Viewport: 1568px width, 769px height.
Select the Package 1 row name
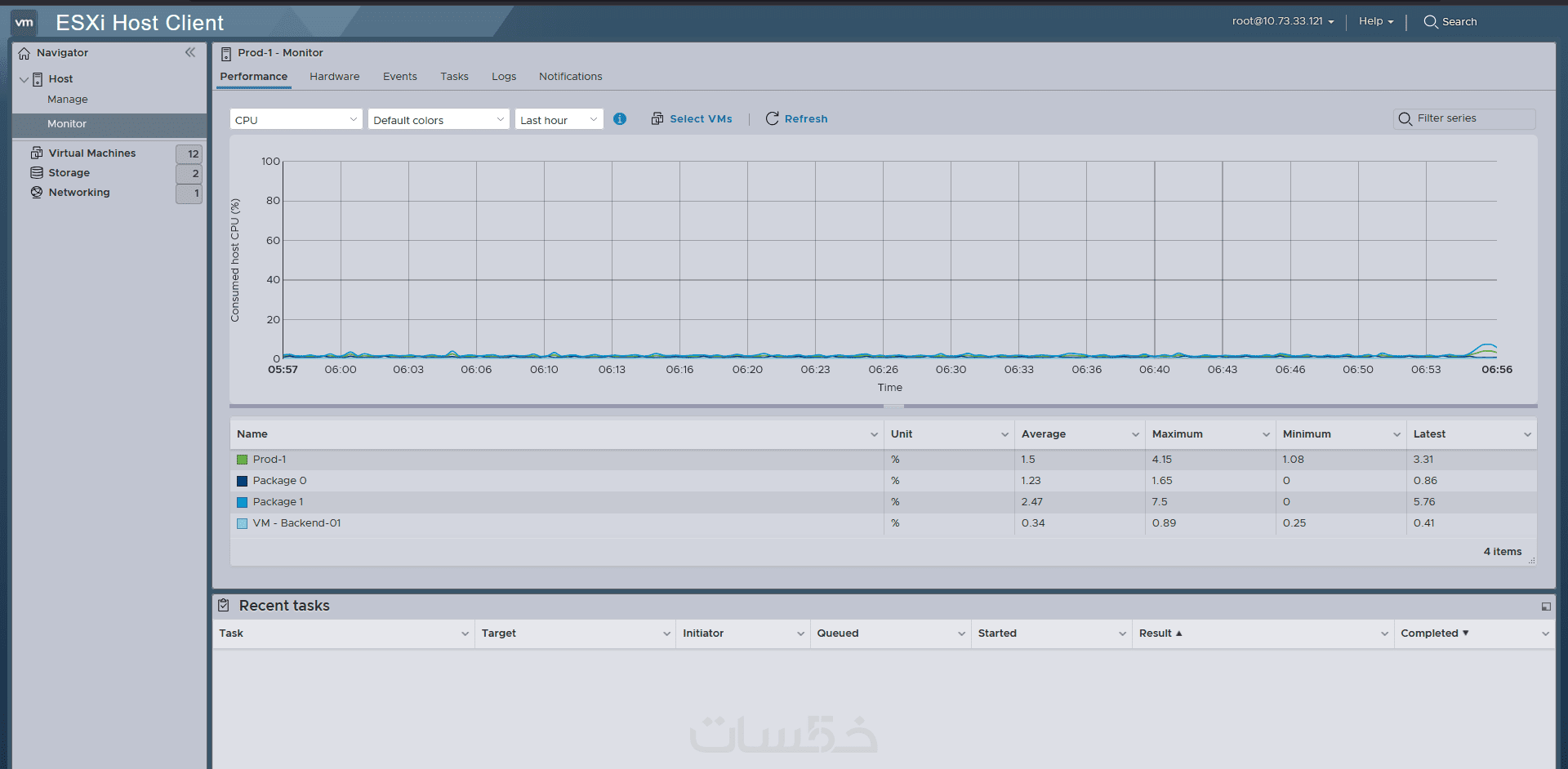click(278, 502)
